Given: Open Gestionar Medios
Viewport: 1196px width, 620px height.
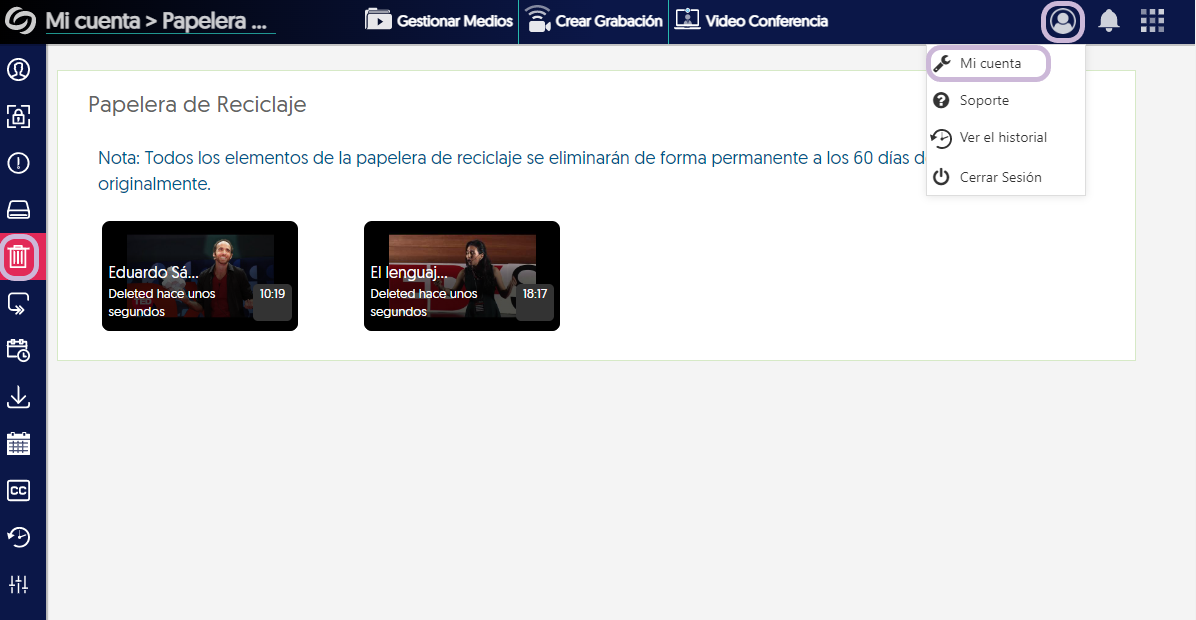Looking at the screenshot, I should click(x=439, y=21).
